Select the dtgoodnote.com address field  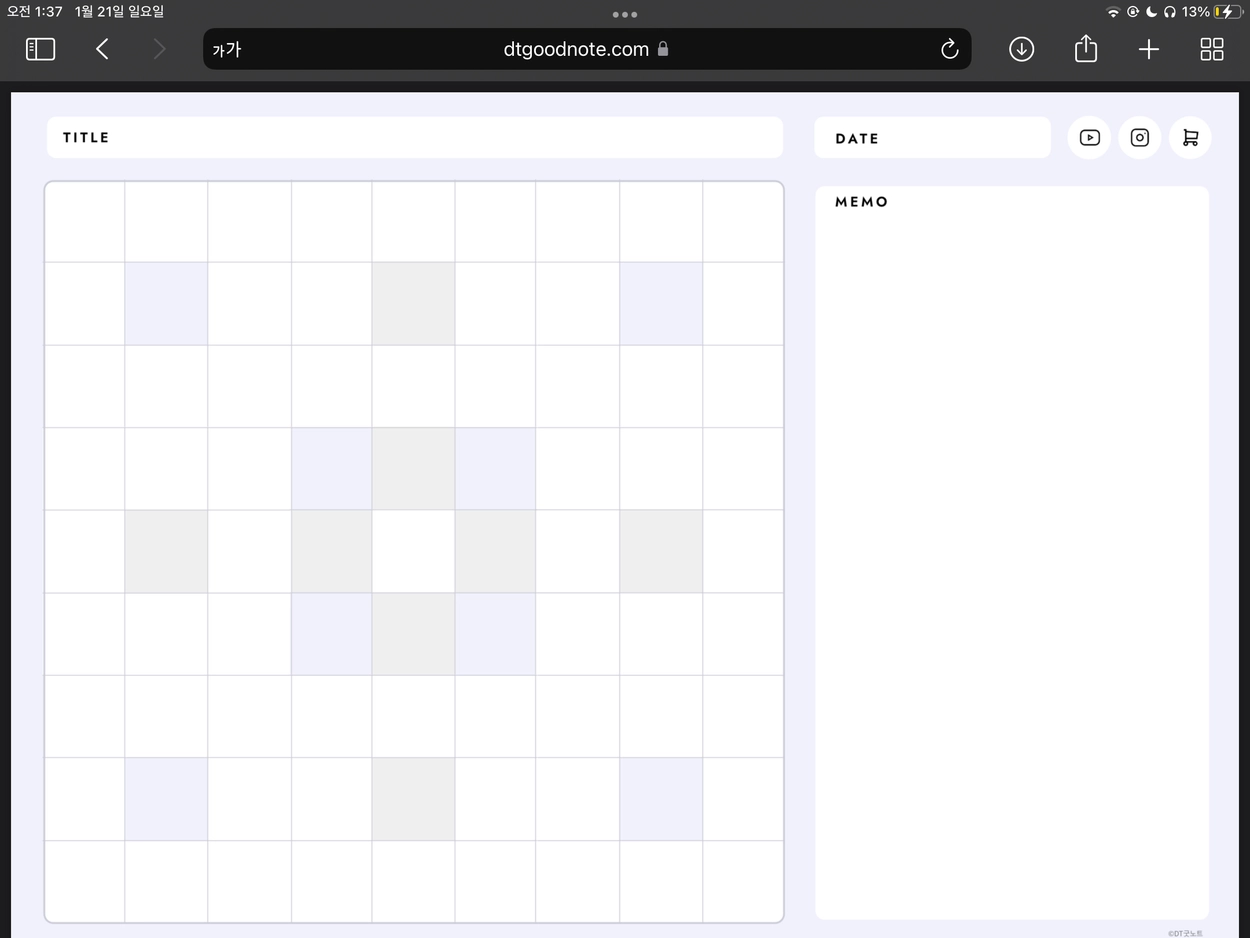click(587, 49)
